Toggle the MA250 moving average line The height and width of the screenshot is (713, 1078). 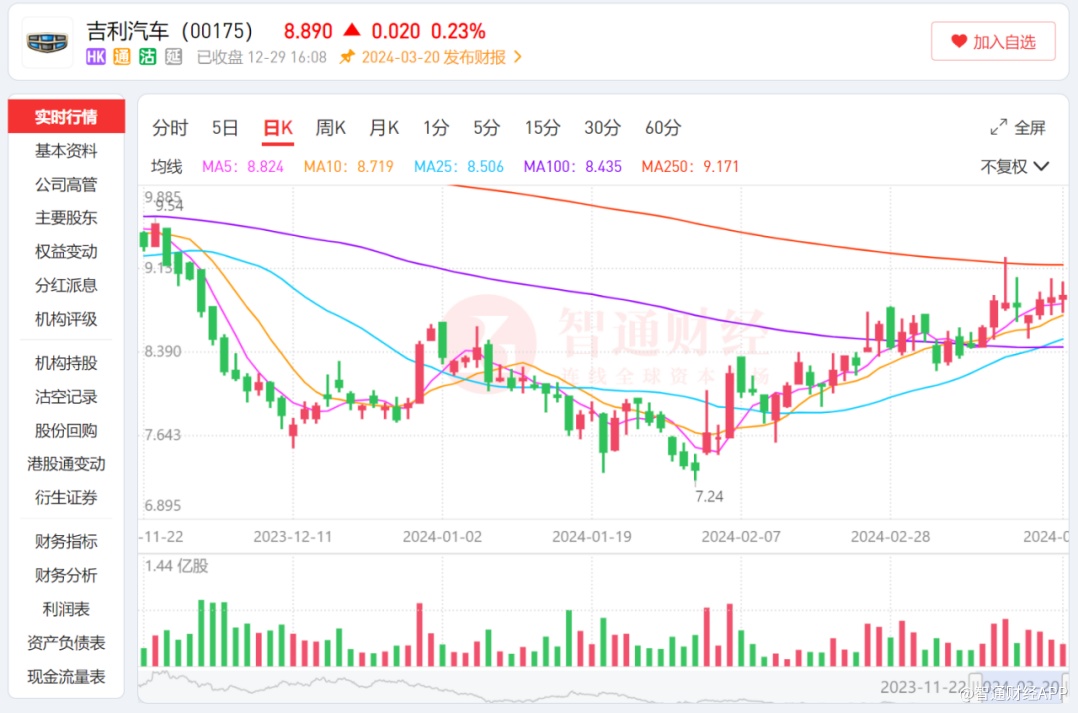(690, 167)
